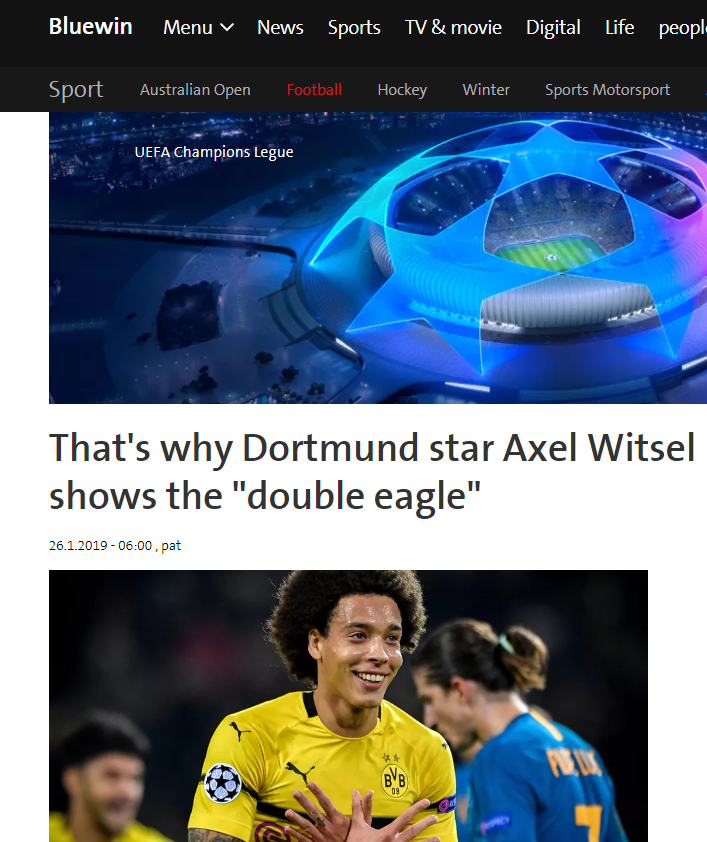
Task: Select the Football tab
Action: click(x=314, y=90)
